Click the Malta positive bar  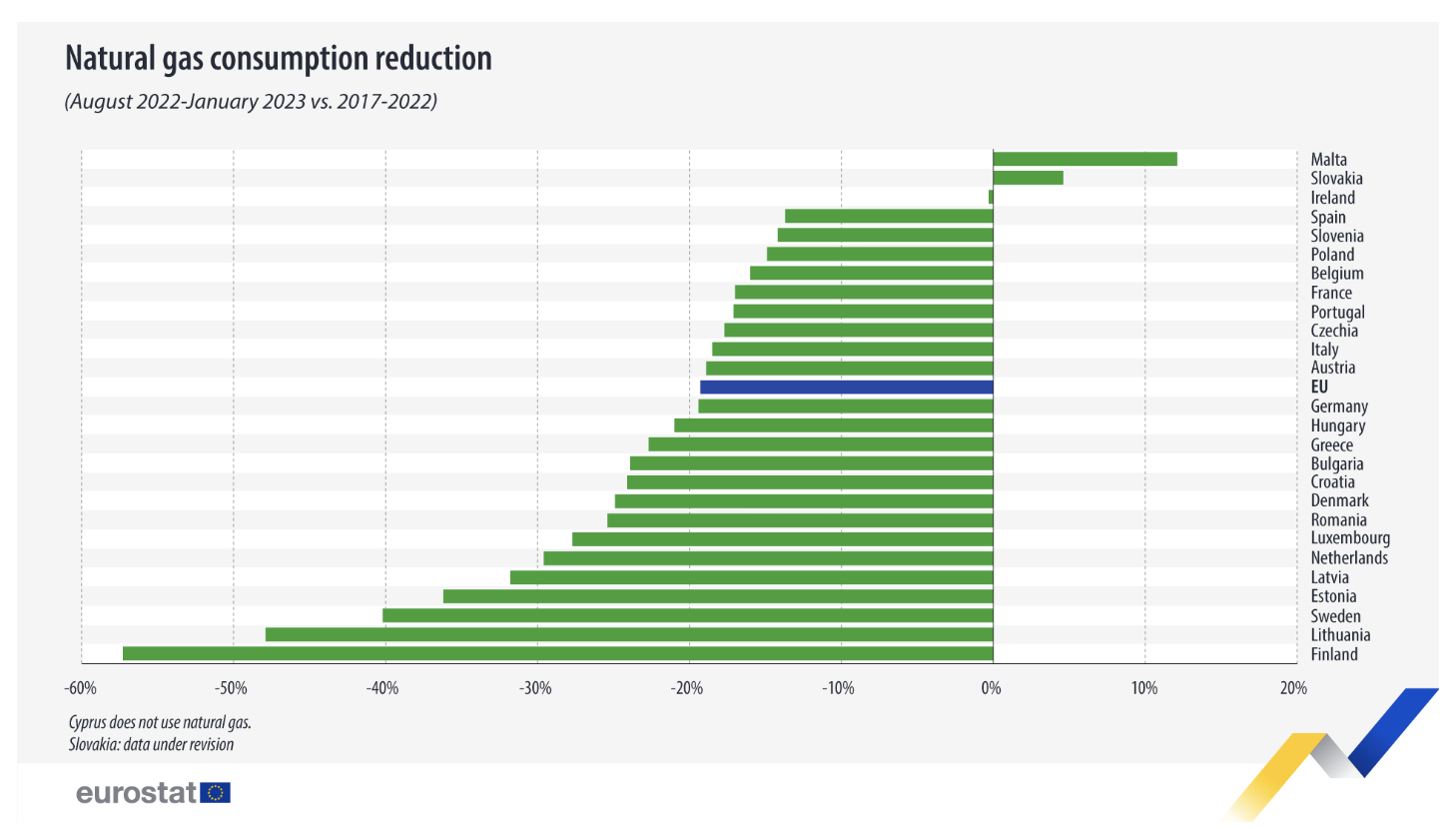1086,159
